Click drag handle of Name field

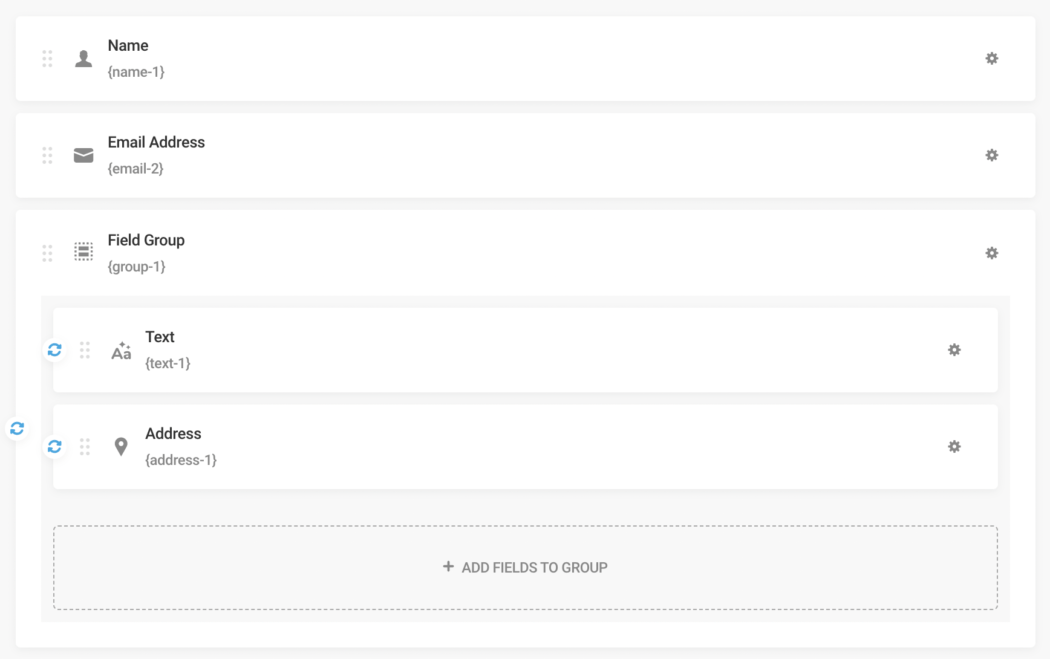[47, 59]
